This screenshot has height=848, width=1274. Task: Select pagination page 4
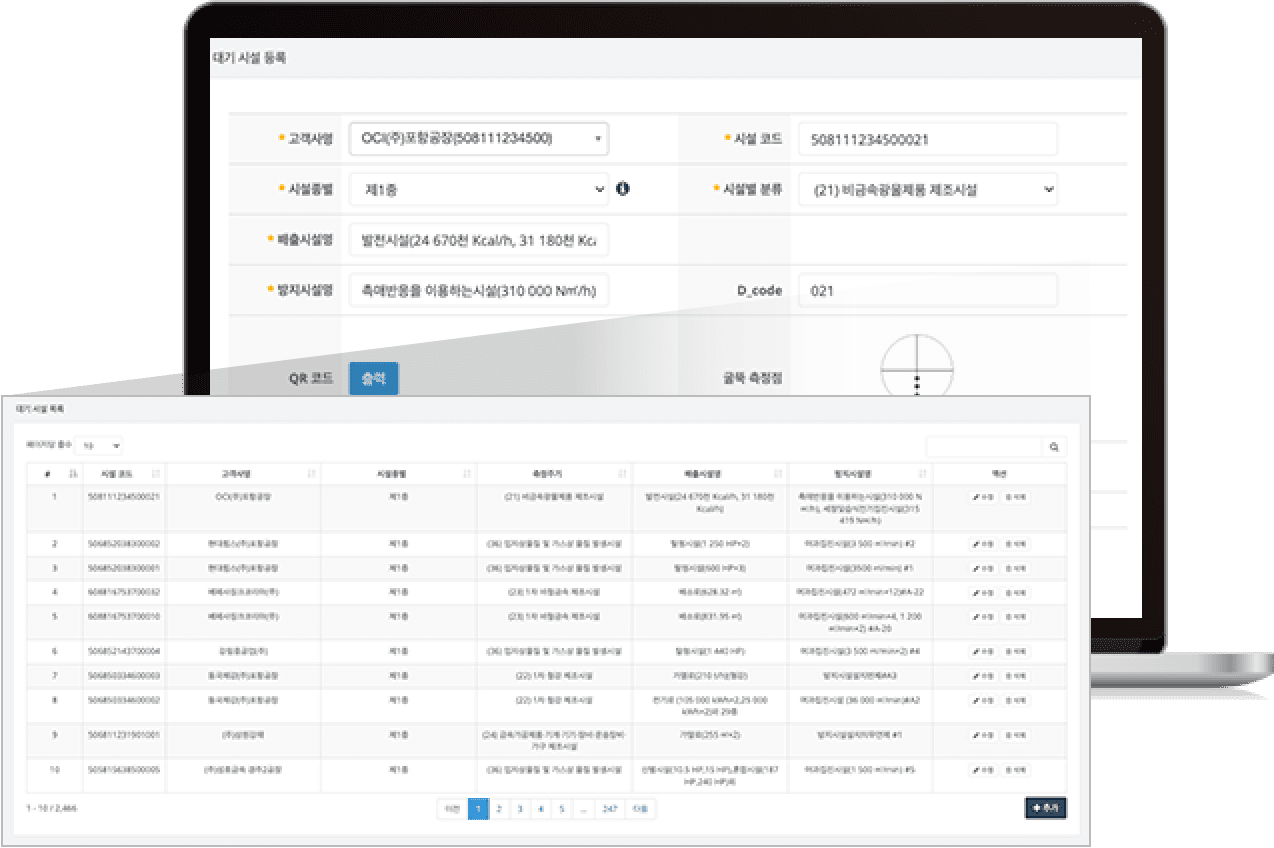(541, 809)
